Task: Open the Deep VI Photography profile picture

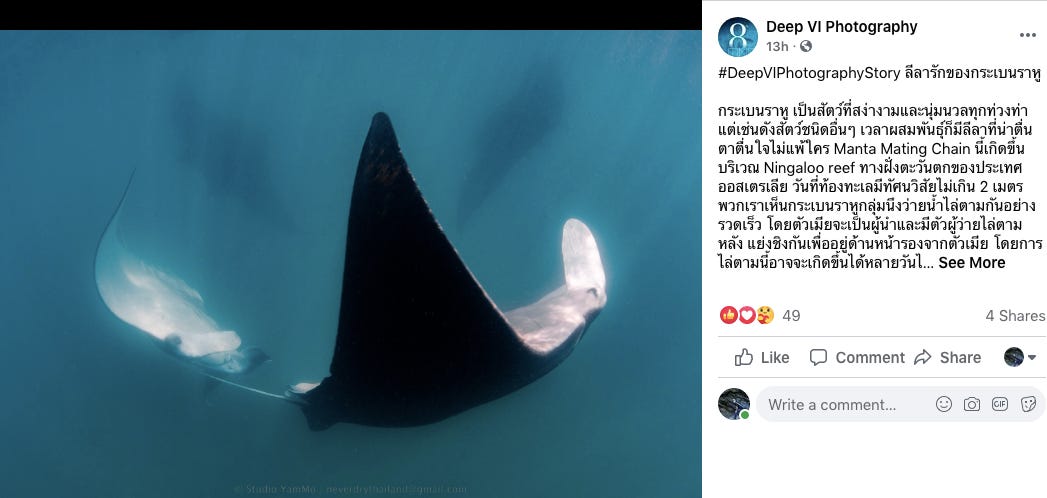Action: [x=738, y=37]
